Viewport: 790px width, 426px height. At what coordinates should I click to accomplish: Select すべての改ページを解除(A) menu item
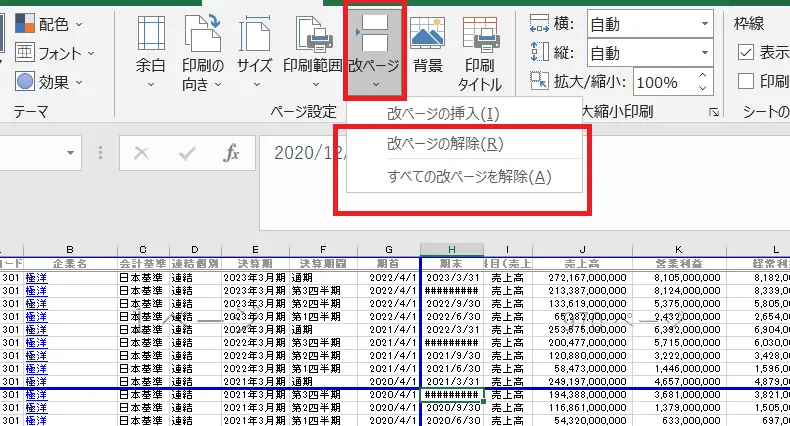point(468,177)
